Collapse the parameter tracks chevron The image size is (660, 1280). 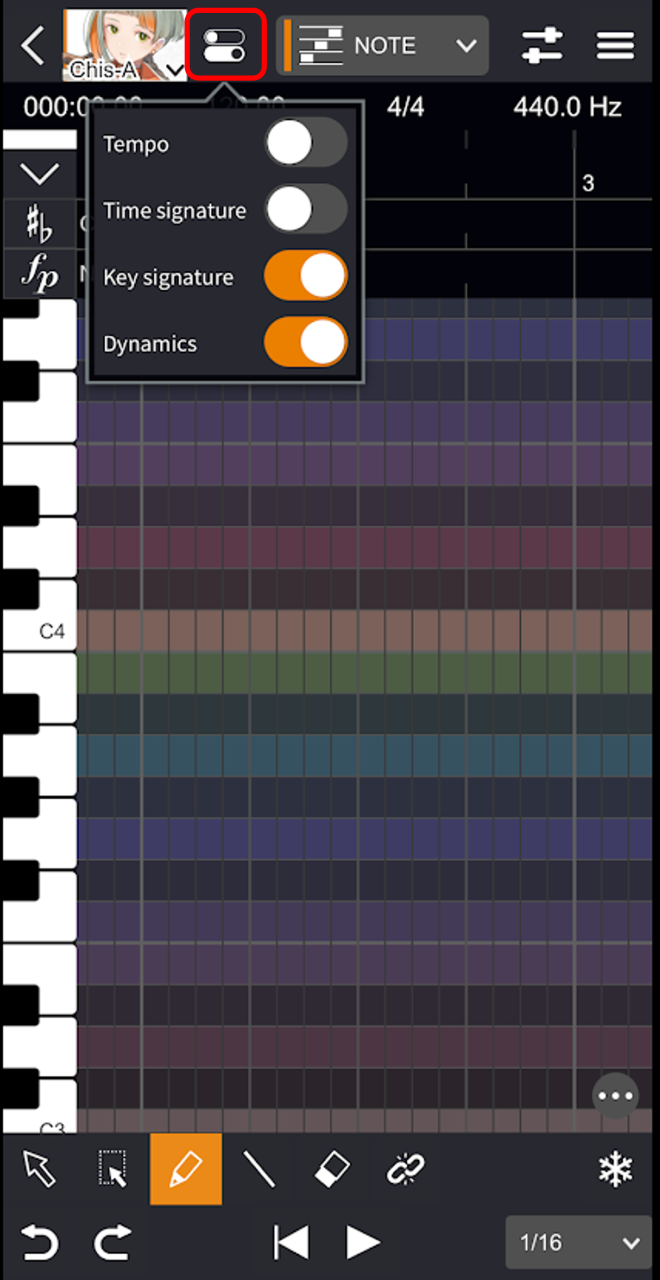[x=39, y=175]
